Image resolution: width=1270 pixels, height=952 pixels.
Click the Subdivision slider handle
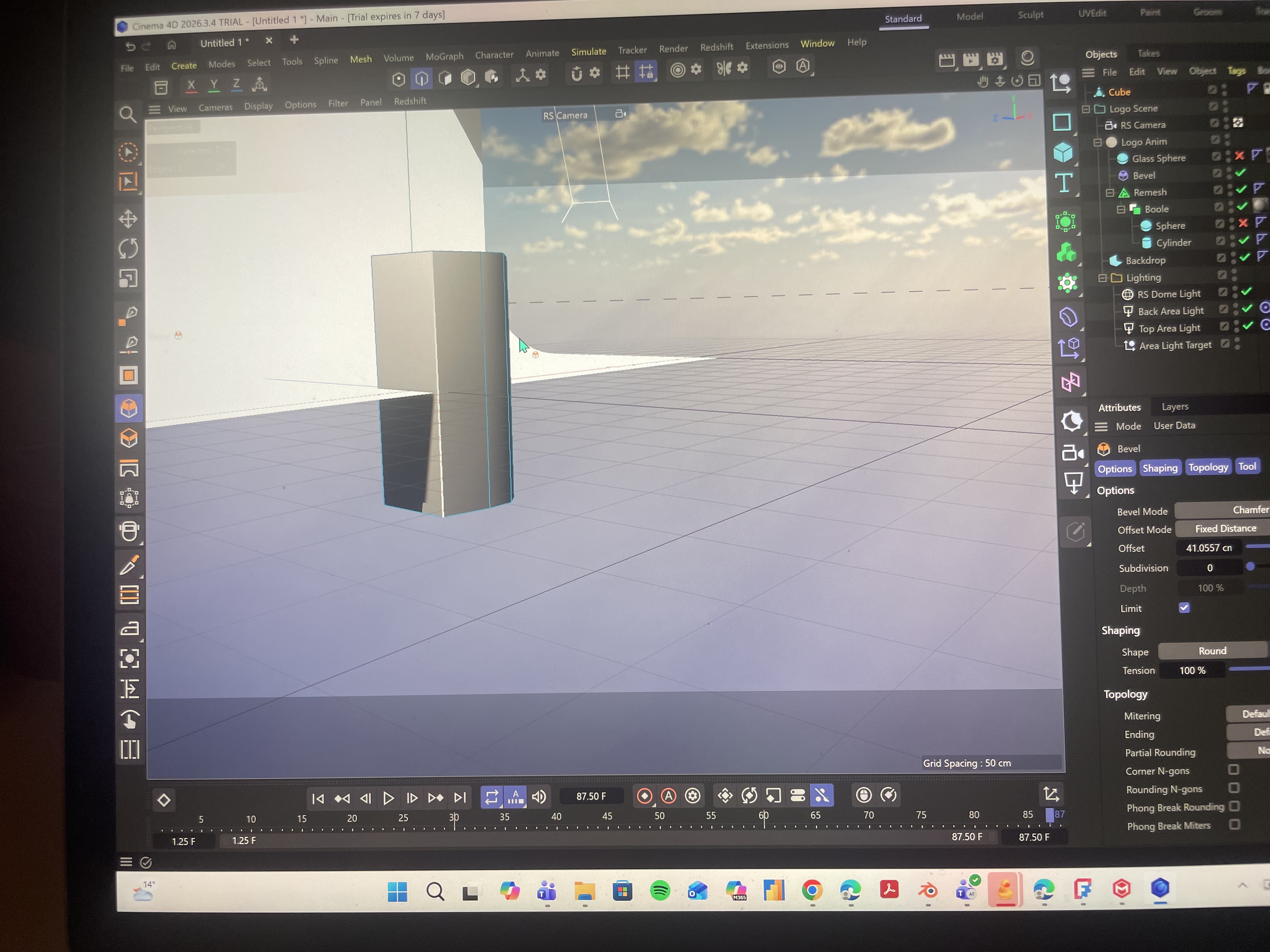1250,566
